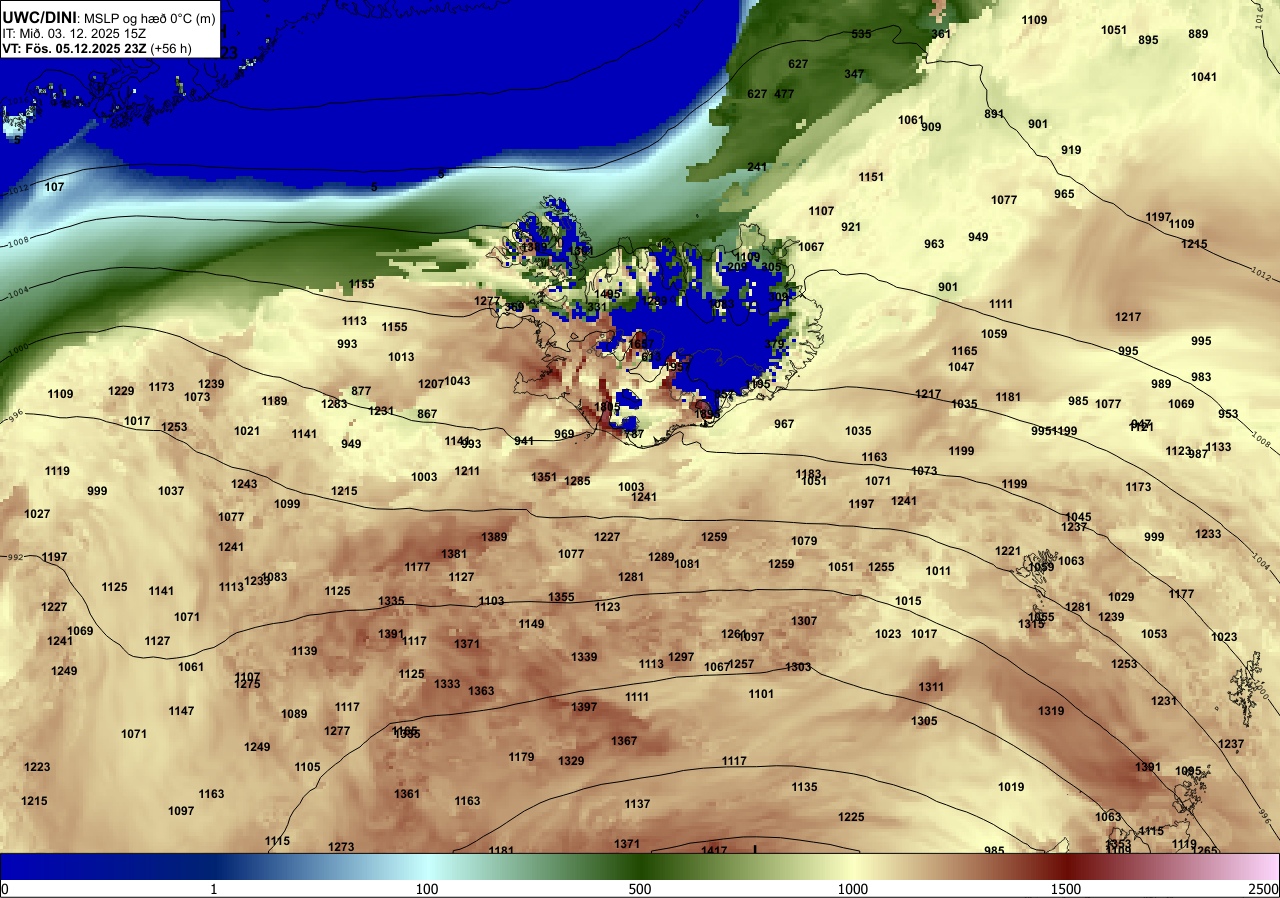
Task: Click the 1083 height value
Action: pos(274,577)
